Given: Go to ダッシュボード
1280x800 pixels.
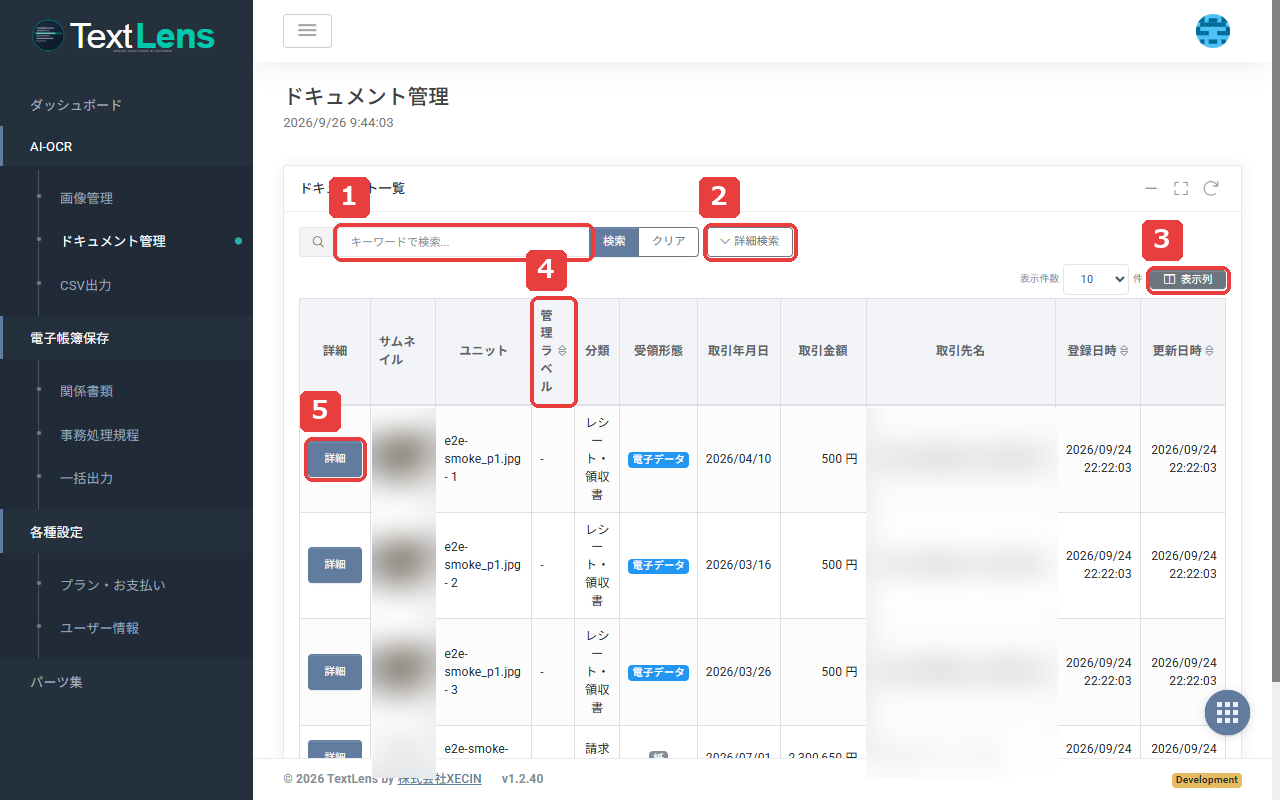Looking at the screenshot, I should point(76,105).
